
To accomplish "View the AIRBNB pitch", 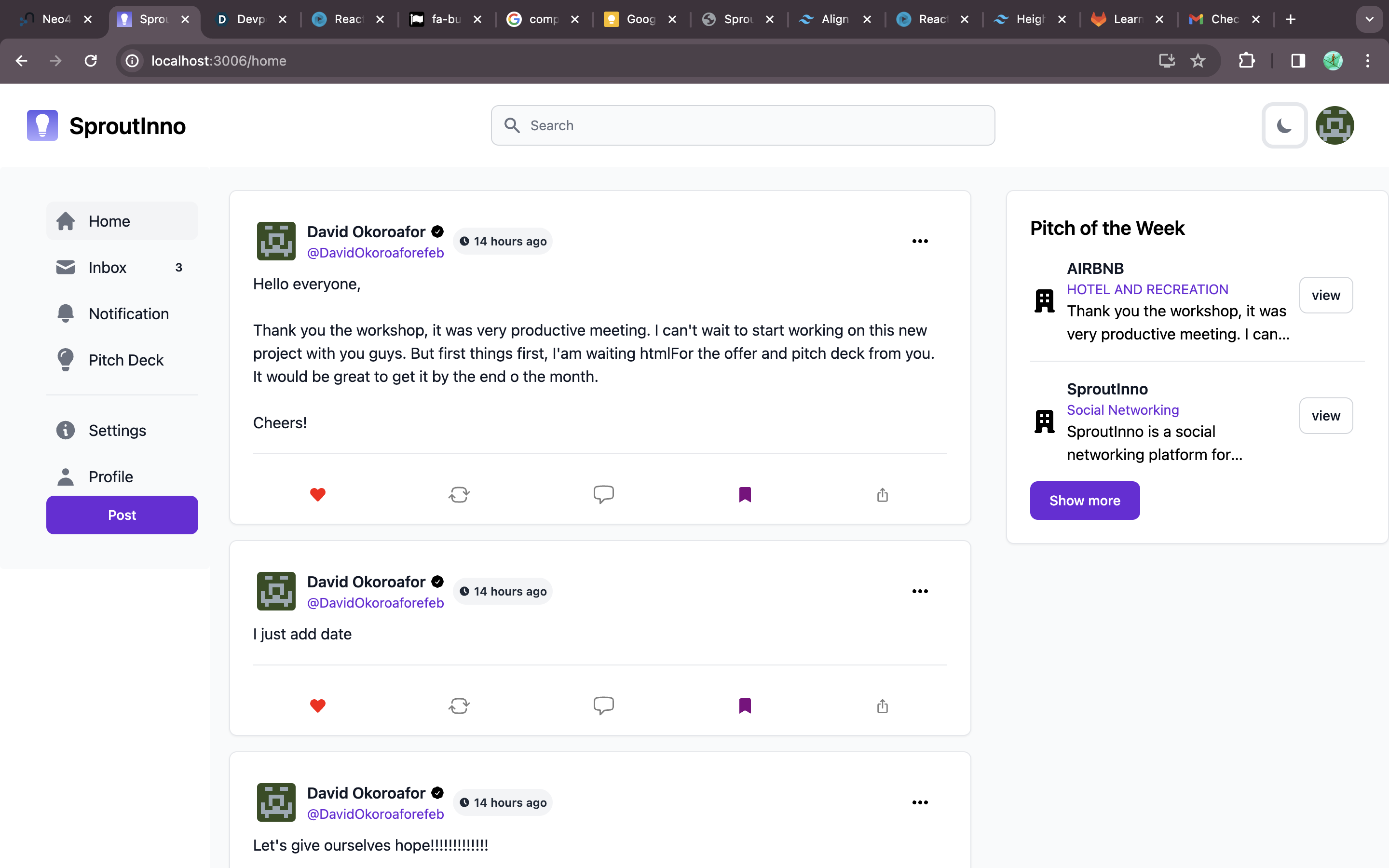I will (1325, 295).
